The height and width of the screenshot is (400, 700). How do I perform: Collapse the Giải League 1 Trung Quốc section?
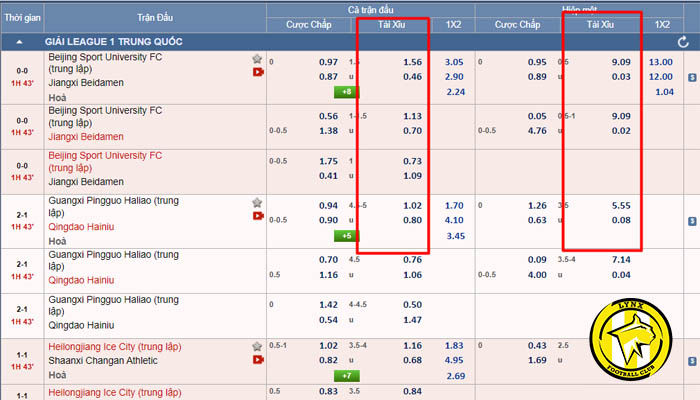click(x=19, y=42)
